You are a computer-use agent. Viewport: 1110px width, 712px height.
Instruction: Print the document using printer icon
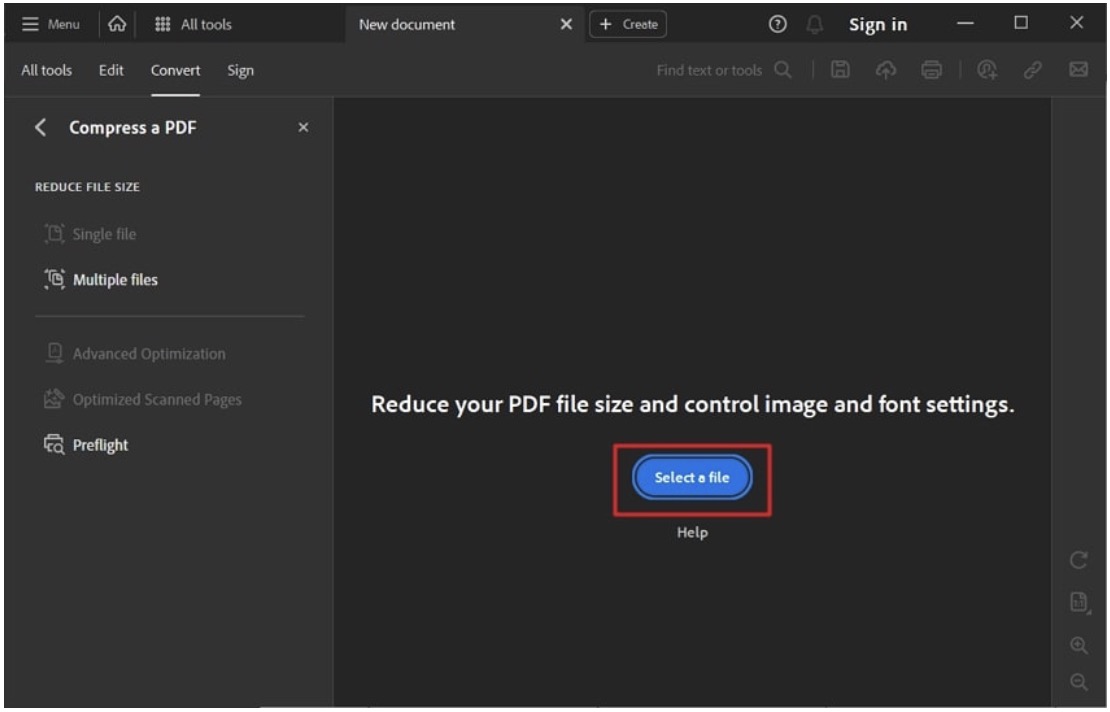(x=932, y=70)
